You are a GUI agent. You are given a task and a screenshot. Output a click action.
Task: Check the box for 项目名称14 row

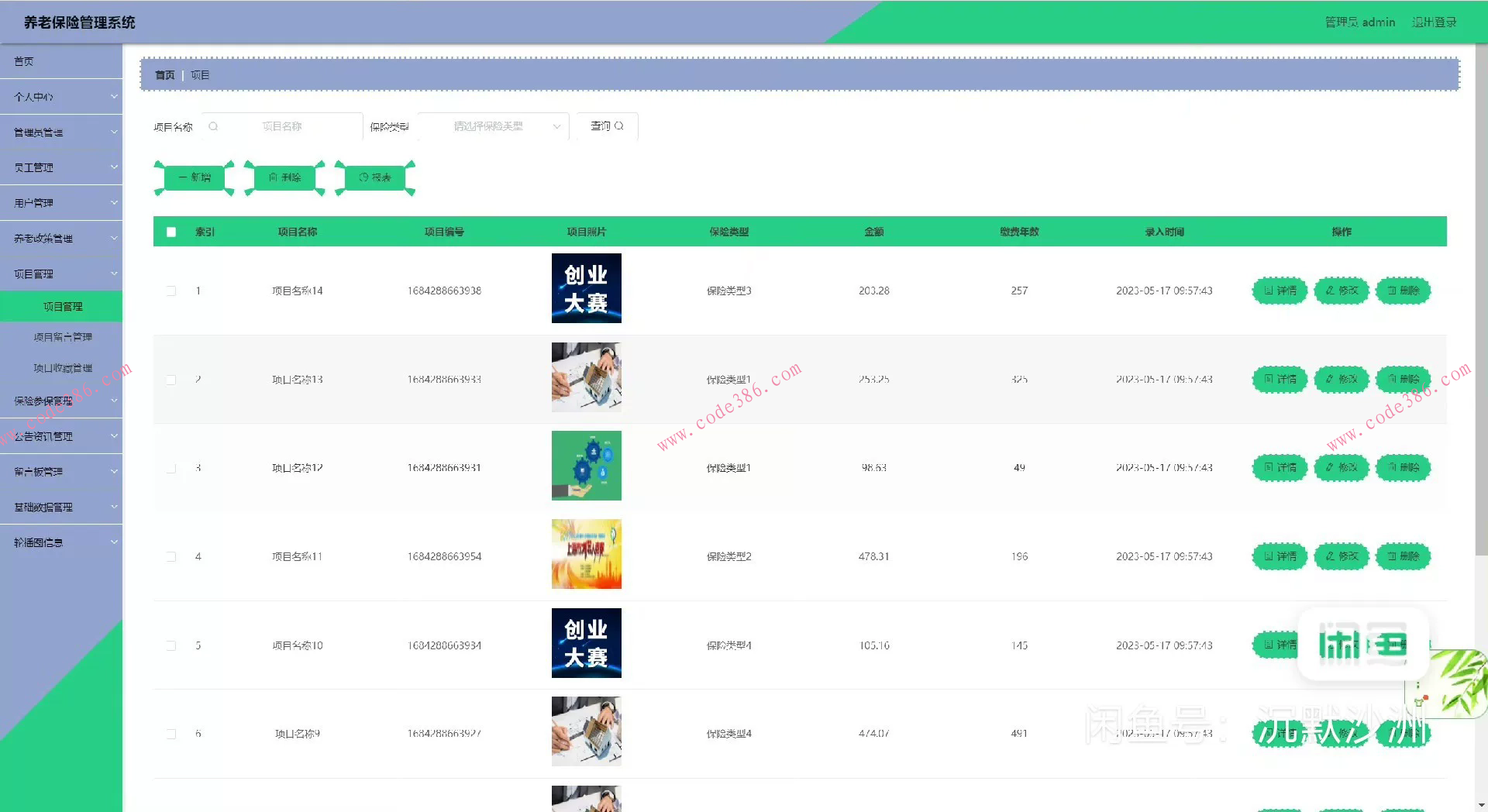click(x=171, y=291)
